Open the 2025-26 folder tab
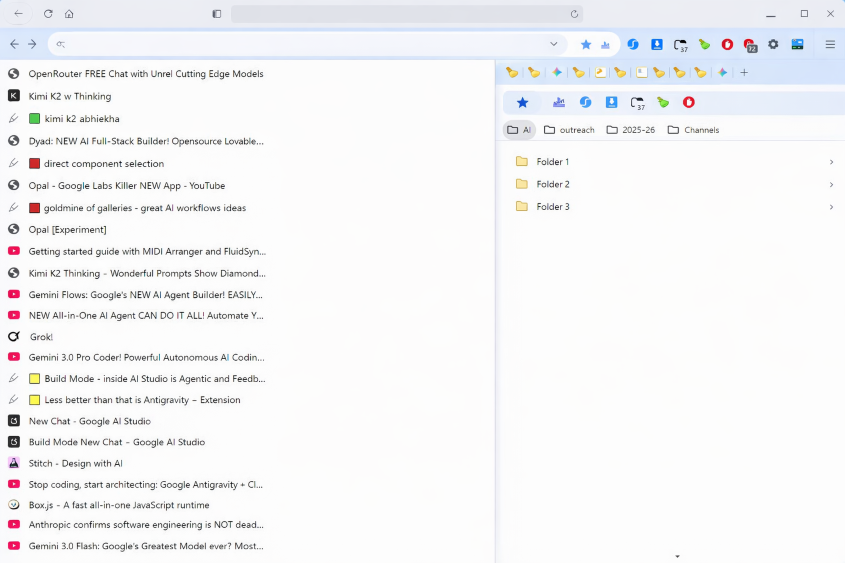The width and height of the screenshot is (845, 563). [631, 130]
